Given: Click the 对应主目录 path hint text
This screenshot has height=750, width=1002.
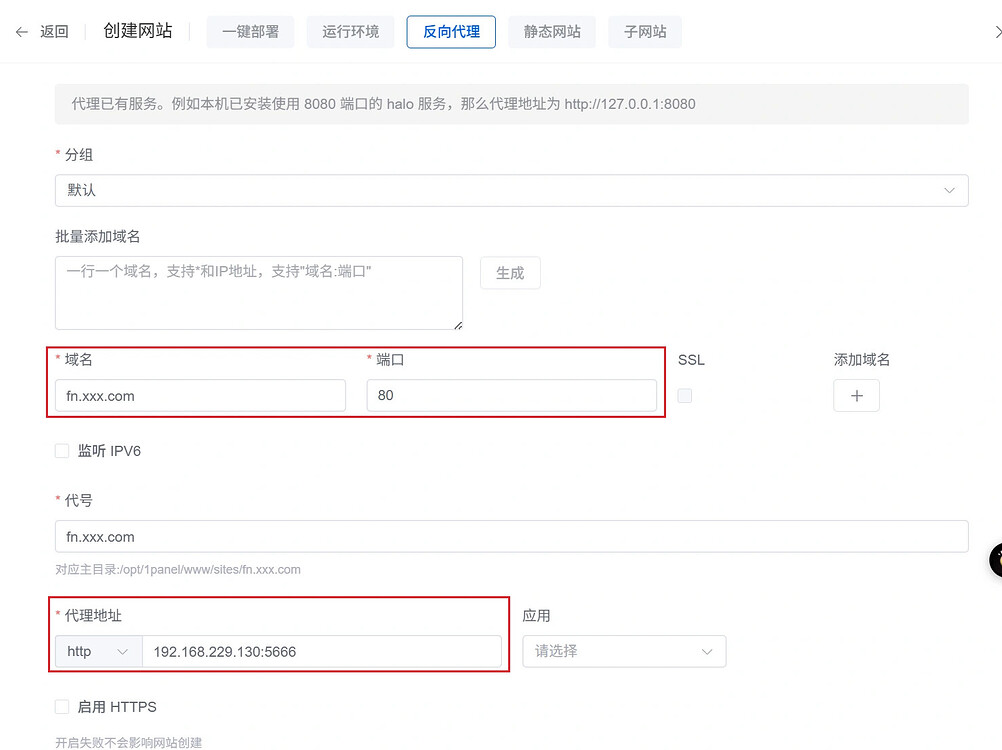Looking at the screenshot, I should (178, 569).
